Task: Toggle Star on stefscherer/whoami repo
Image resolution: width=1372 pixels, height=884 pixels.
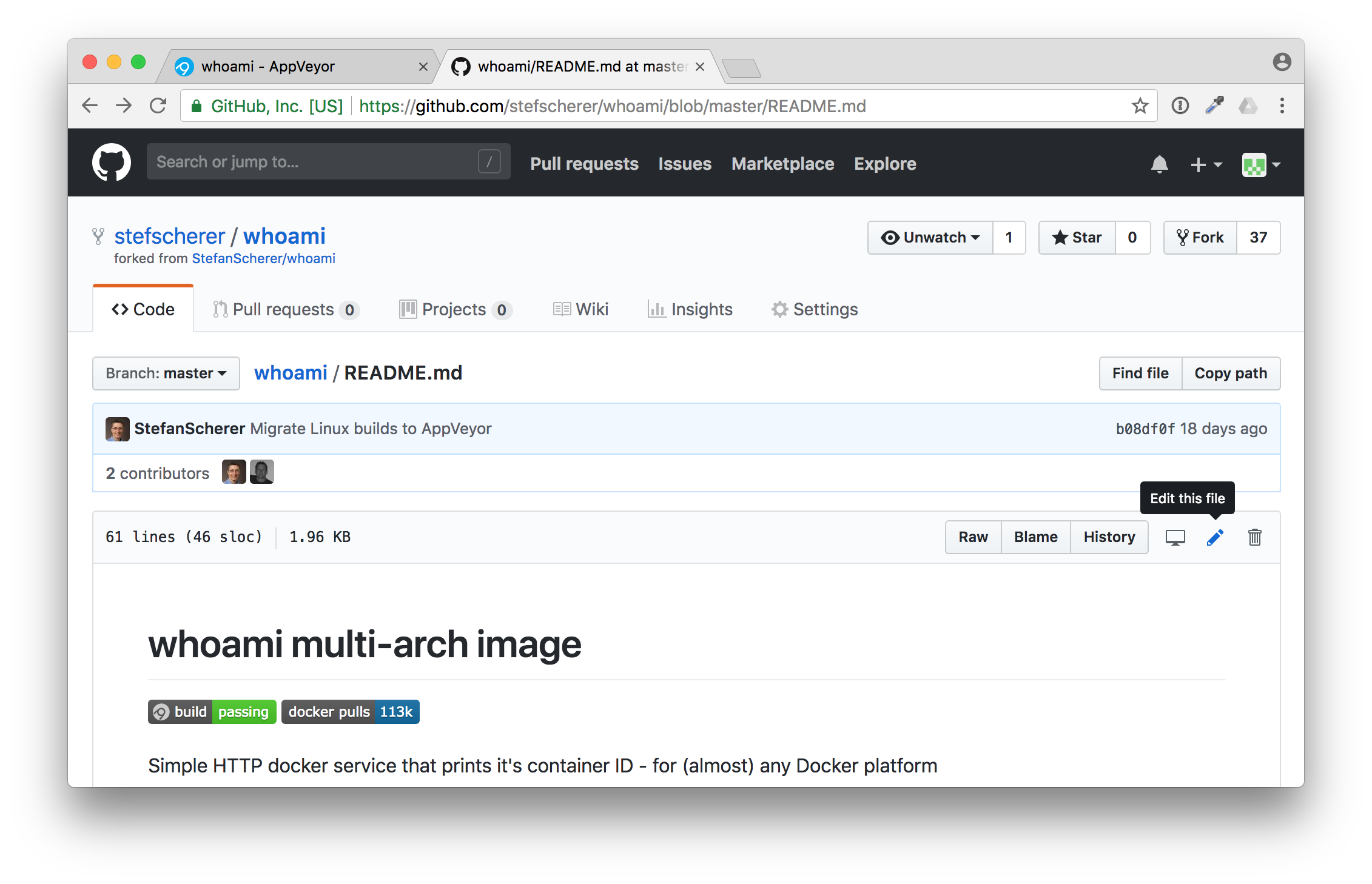Action: (x=1078, y=237)
